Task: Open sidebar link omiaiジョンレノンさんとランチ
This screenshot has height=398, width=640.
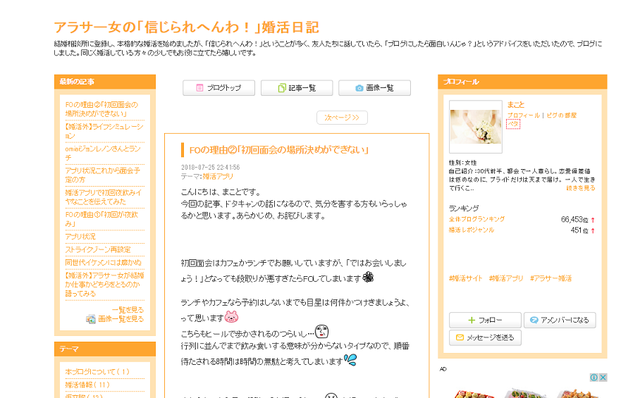Action: (103, 153)
